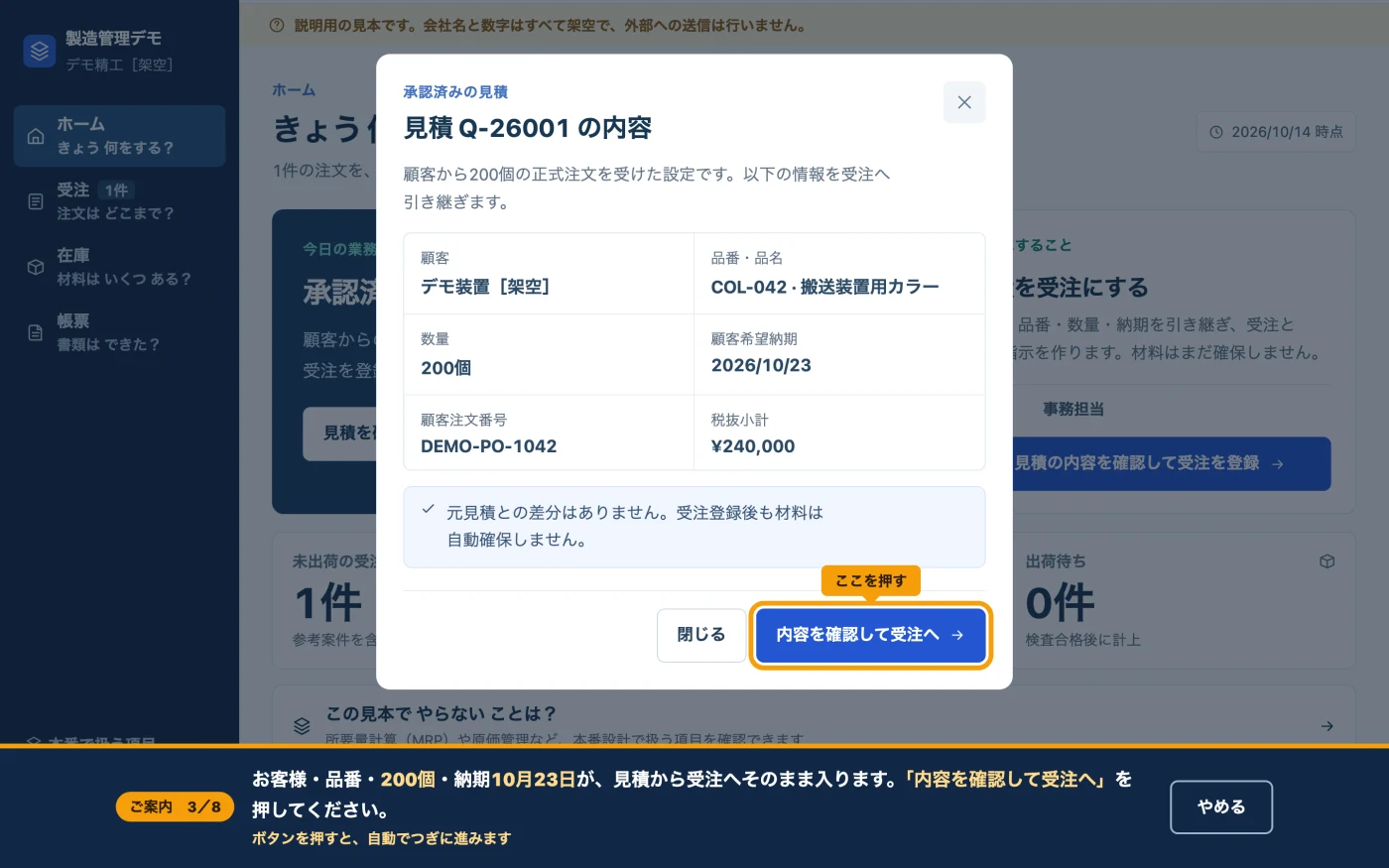Click the question mark icon in the top notice banner
1389x868 pixels.
[277, 26]
